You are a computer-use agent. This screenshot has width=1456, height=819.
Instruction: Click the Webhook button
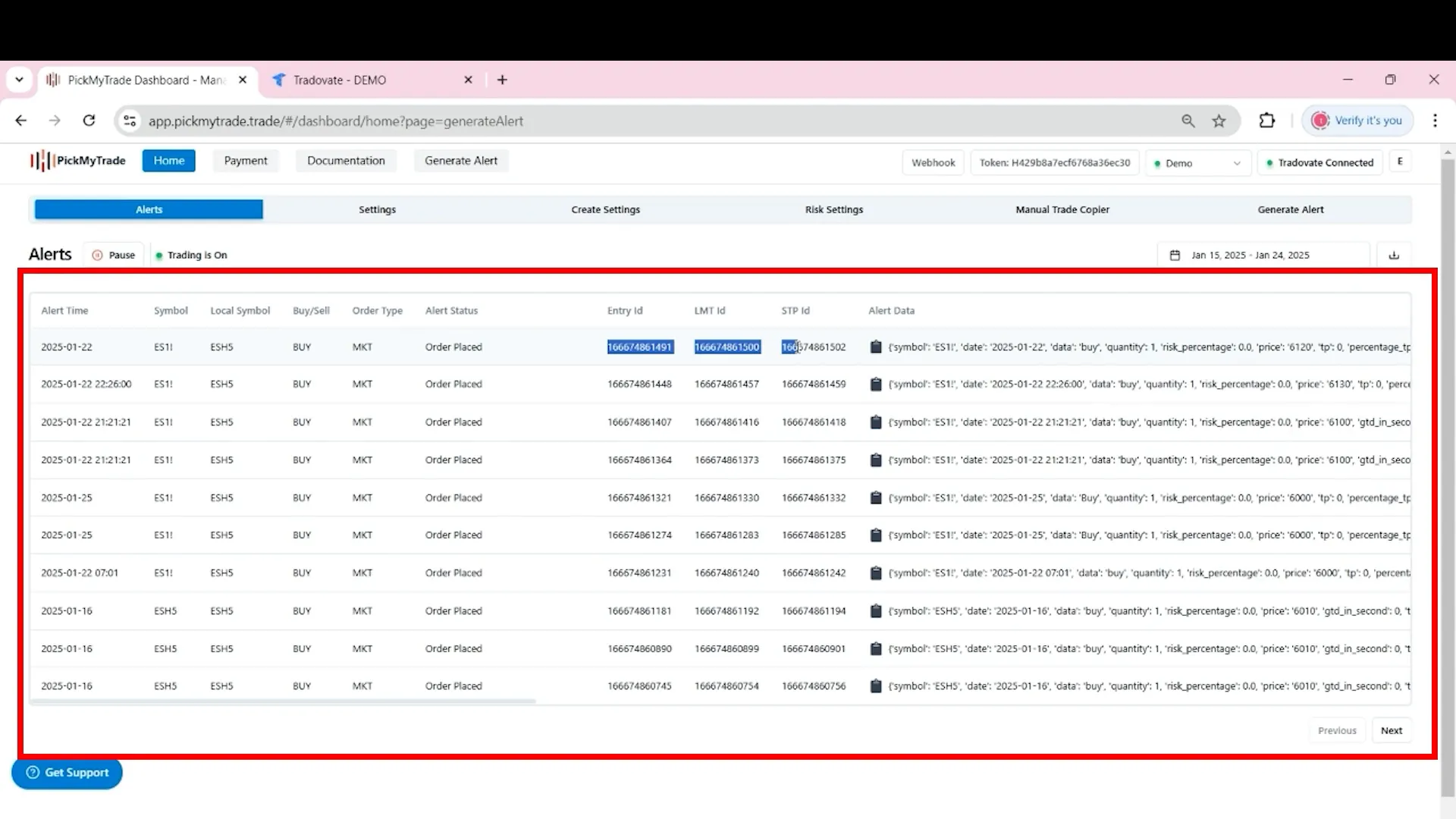pos(934,163)
